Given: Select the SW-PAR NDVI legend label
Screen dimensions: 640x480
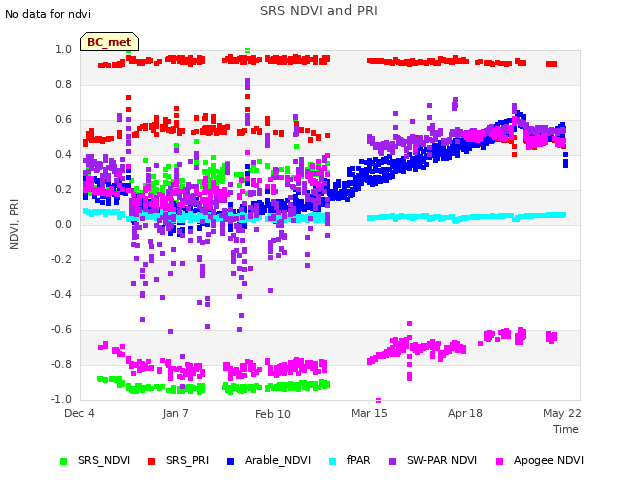Looking at the screenshot, I should 442,460.
